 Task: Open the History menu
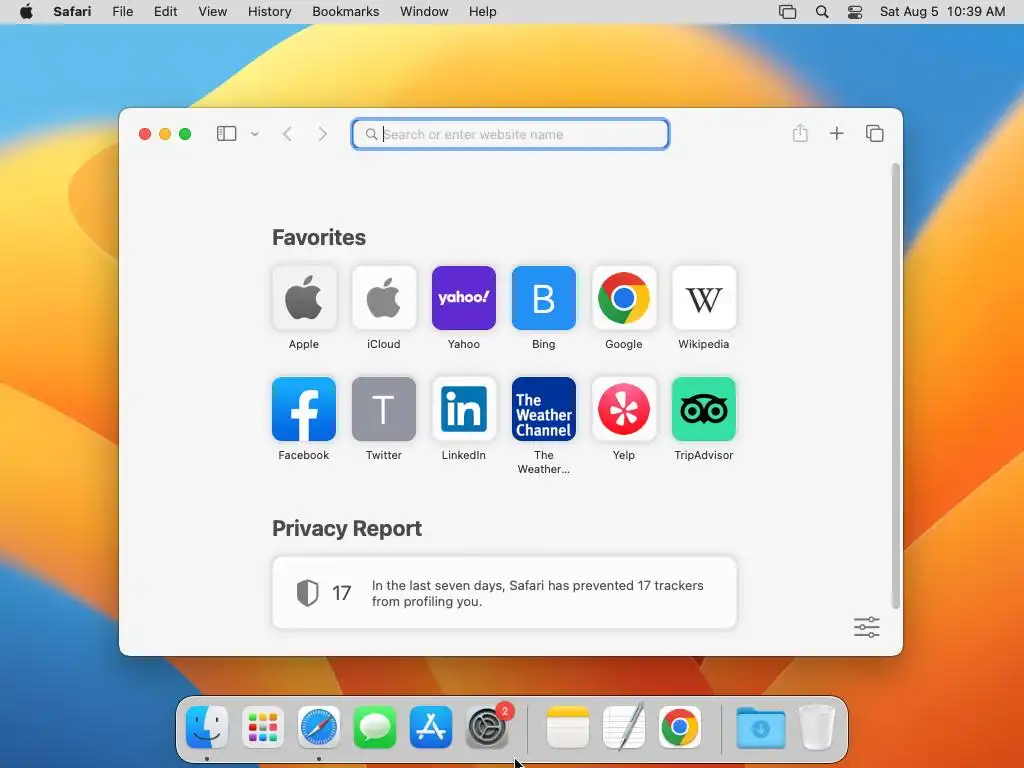(x=269, y=12)
